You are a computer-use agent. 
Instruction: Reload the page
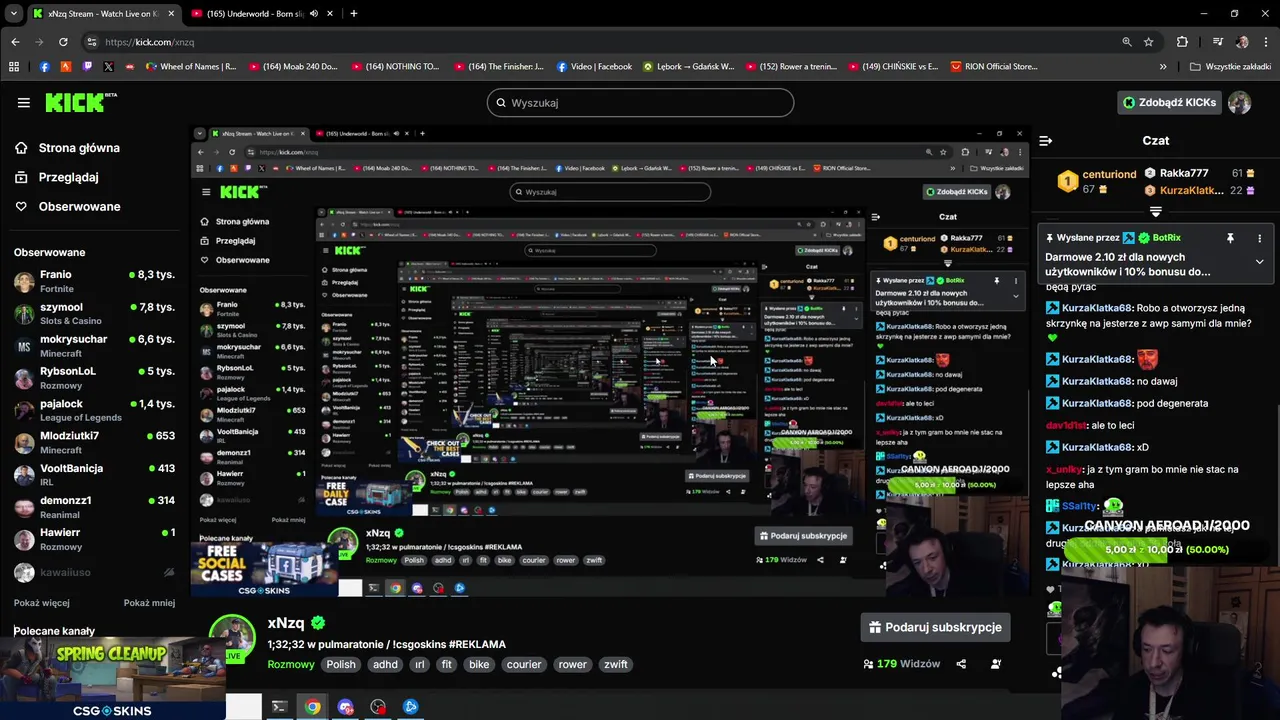tap(63, 42)
